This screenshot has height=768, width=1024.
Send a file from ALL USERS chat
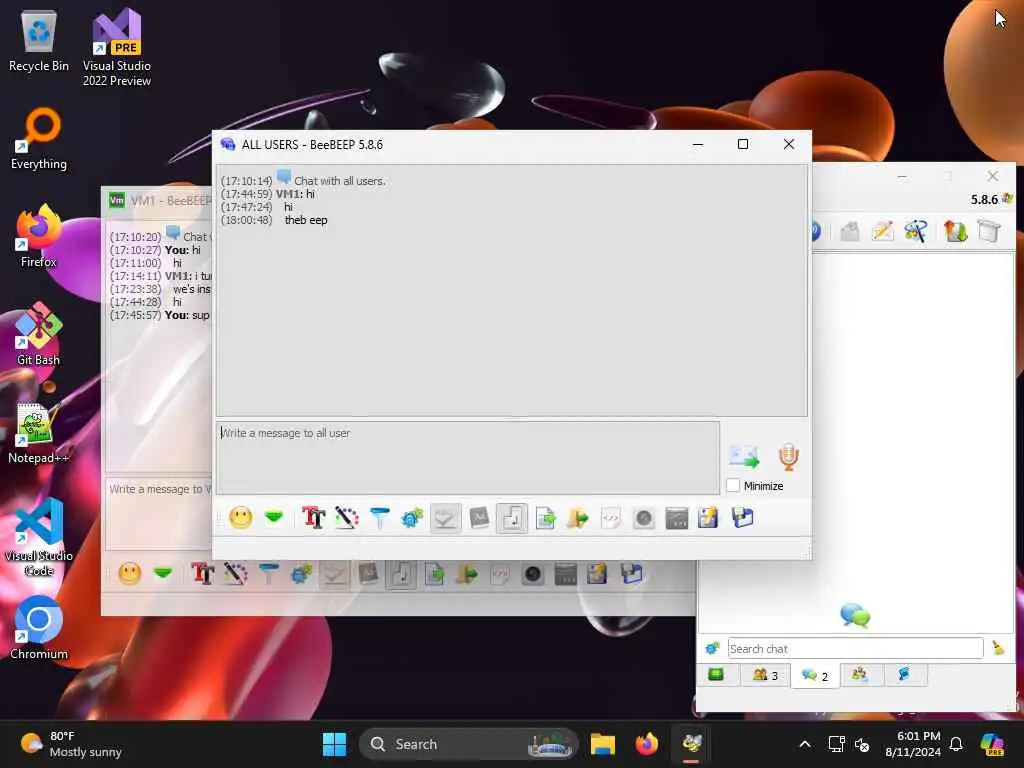545,519
